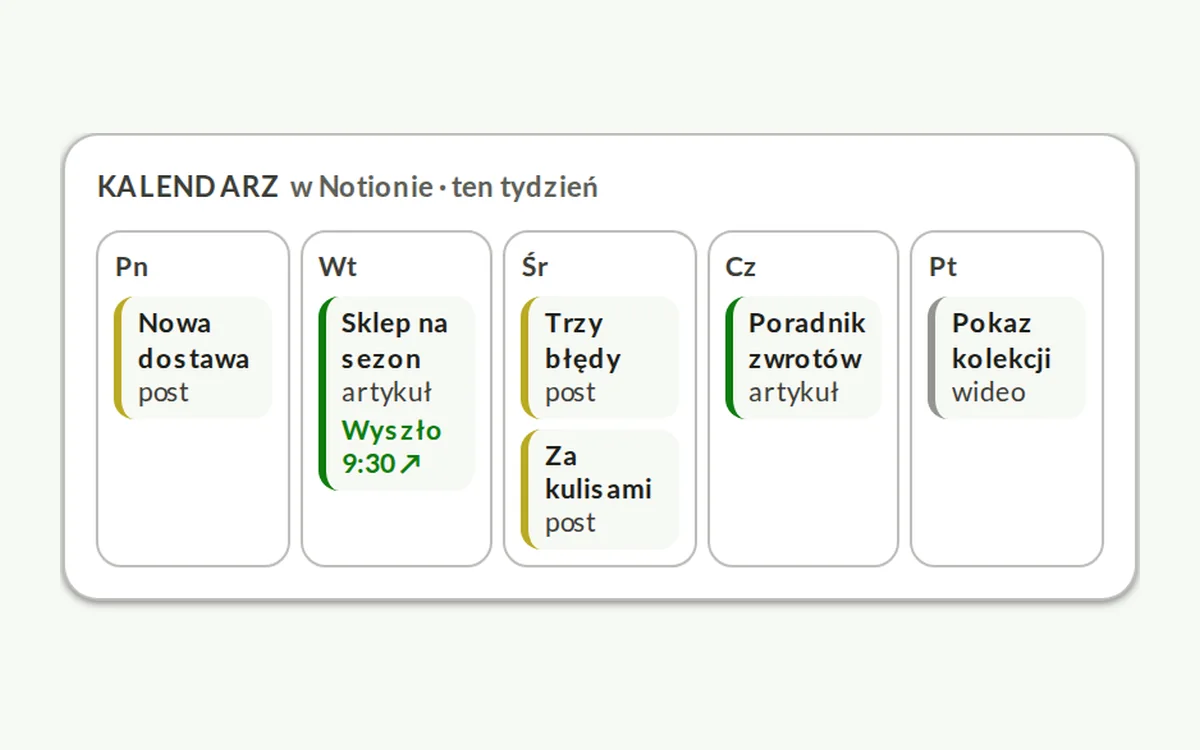Select the Wt day column header

338,267
